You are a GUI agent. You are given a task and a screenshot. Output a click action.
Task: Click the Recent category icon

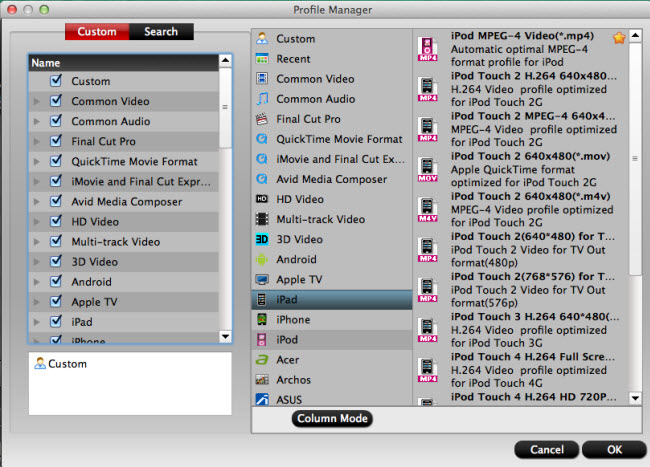click(x=262, y=59)
